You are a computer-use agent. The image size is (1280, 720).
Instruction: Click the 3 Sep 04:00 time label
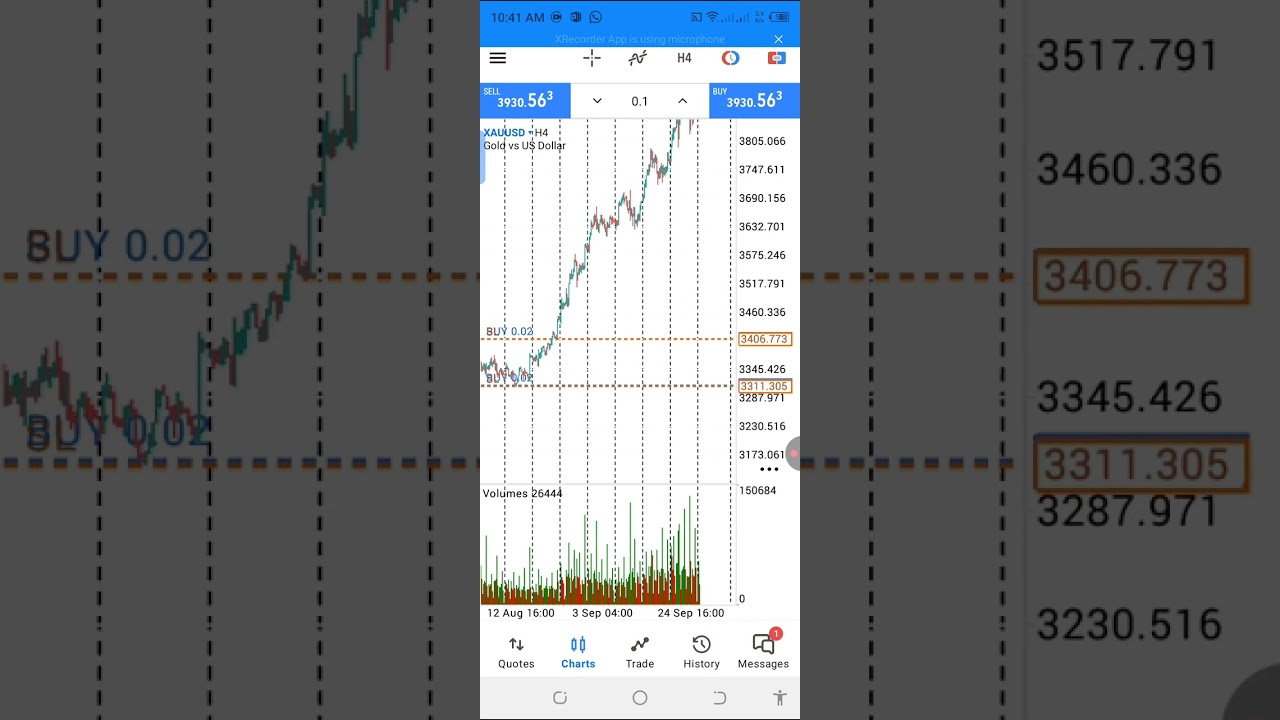coord(602,613)
